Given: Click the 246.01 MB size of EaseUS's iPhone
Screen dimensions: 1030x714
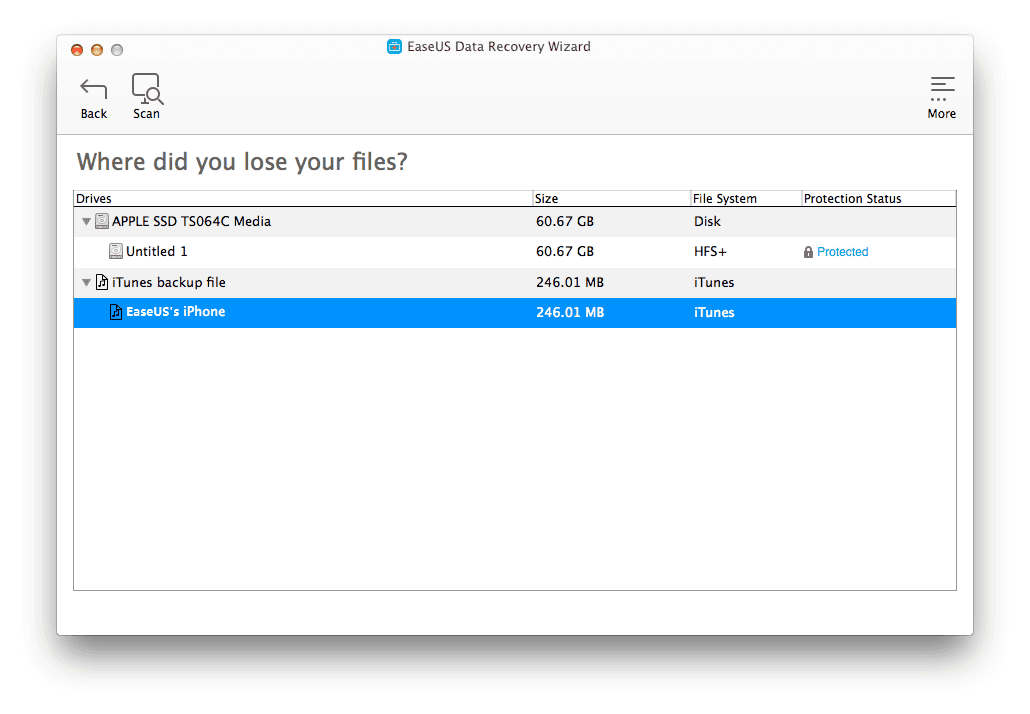Looking at the screenshot, I should pyautogui.click(x=570, y=313).
